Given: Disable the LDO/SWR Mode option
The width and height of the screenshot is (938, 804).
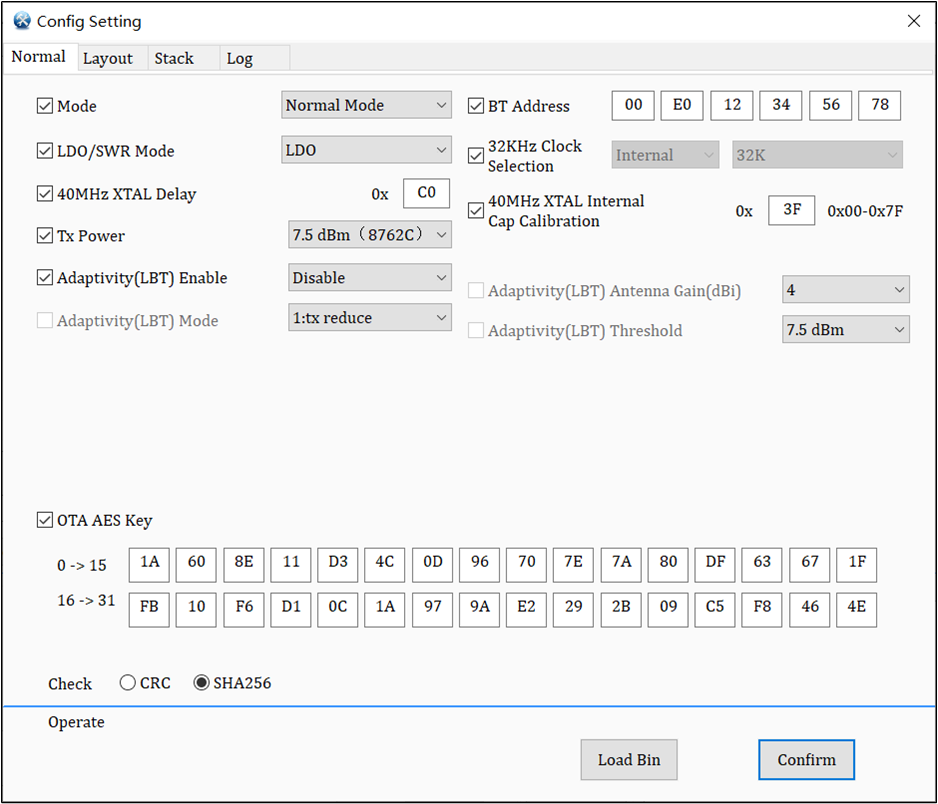Looking at the screenshot, I should (x=45, y=150).
